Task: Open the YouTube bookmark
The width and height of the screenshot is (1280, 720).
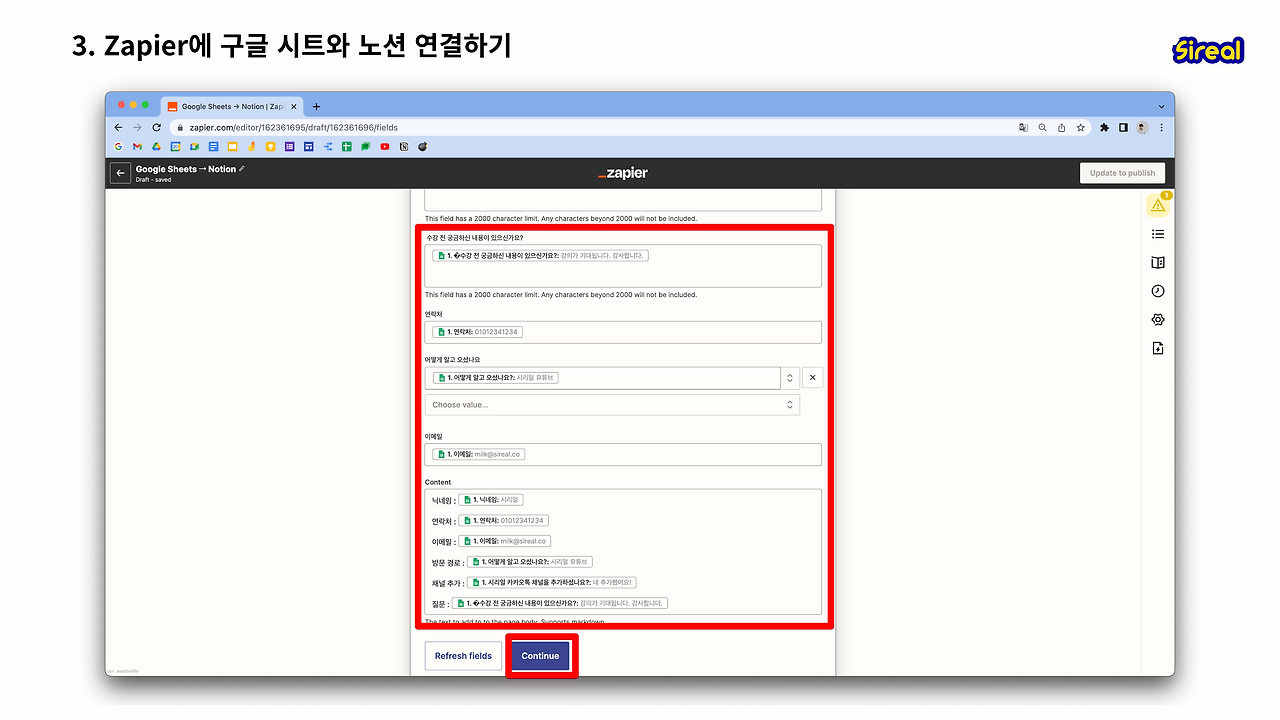Action: click(385, 146)
